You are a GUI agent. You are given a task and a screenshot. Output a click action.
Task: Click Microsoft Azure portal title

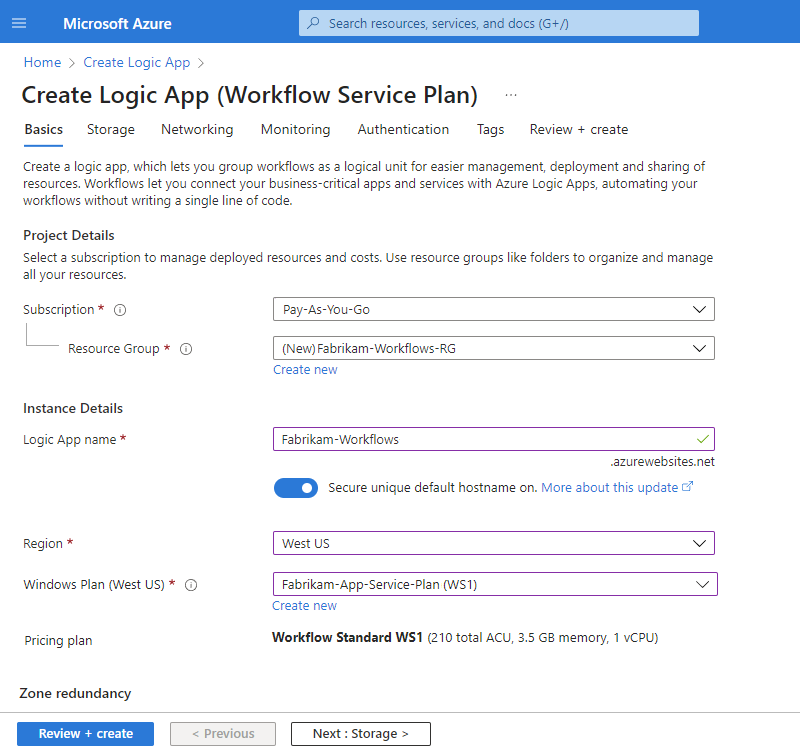point(117,23)
